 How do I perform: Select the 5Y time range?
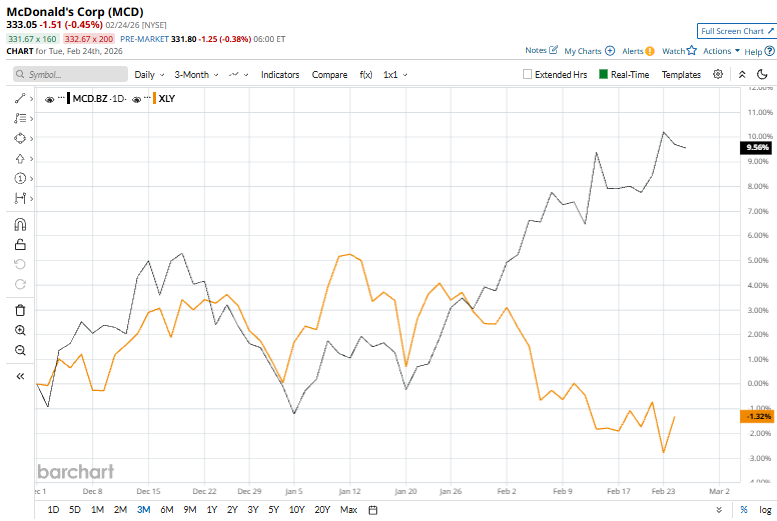tap(274, 510)
